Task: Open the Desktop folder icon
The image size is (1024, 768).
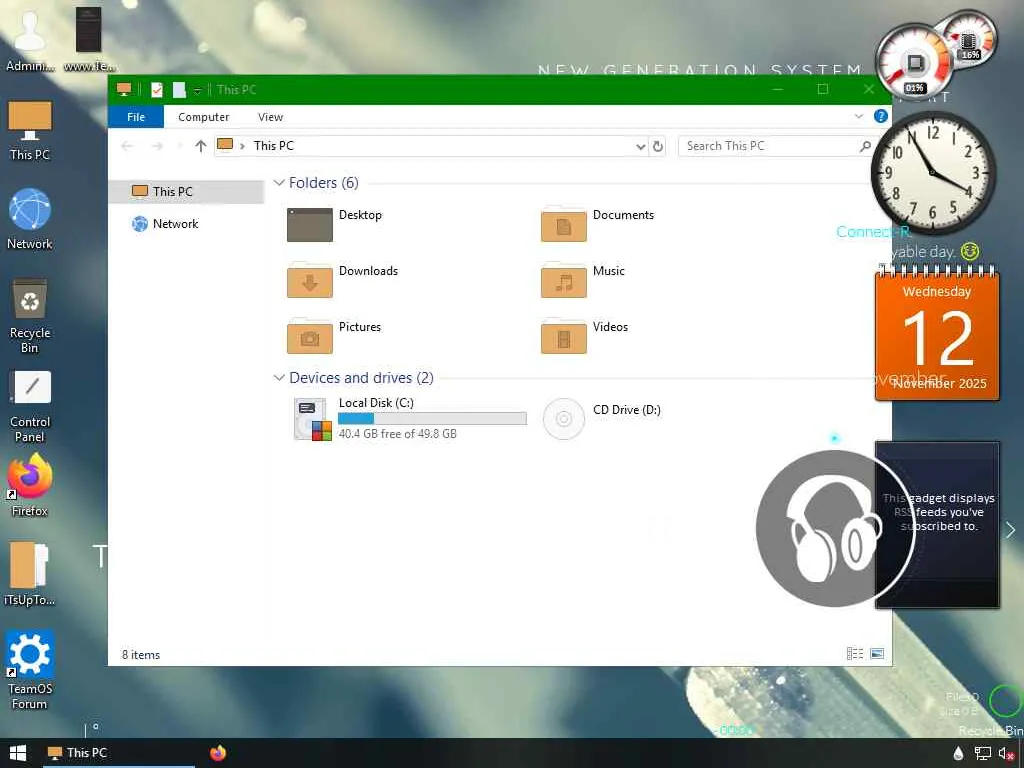Action: [310, 225]
